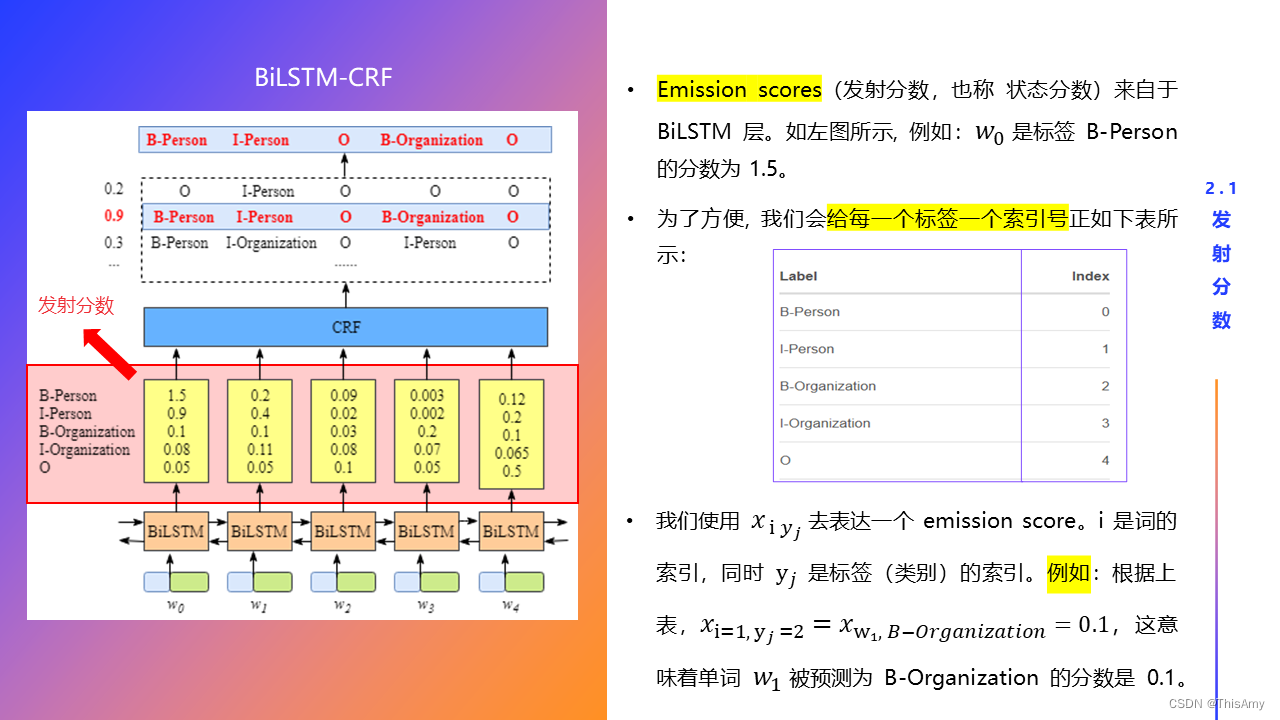Click index value 0 in the table
The width and height of the screenshot is (1280, 720).
point(1105,312)
